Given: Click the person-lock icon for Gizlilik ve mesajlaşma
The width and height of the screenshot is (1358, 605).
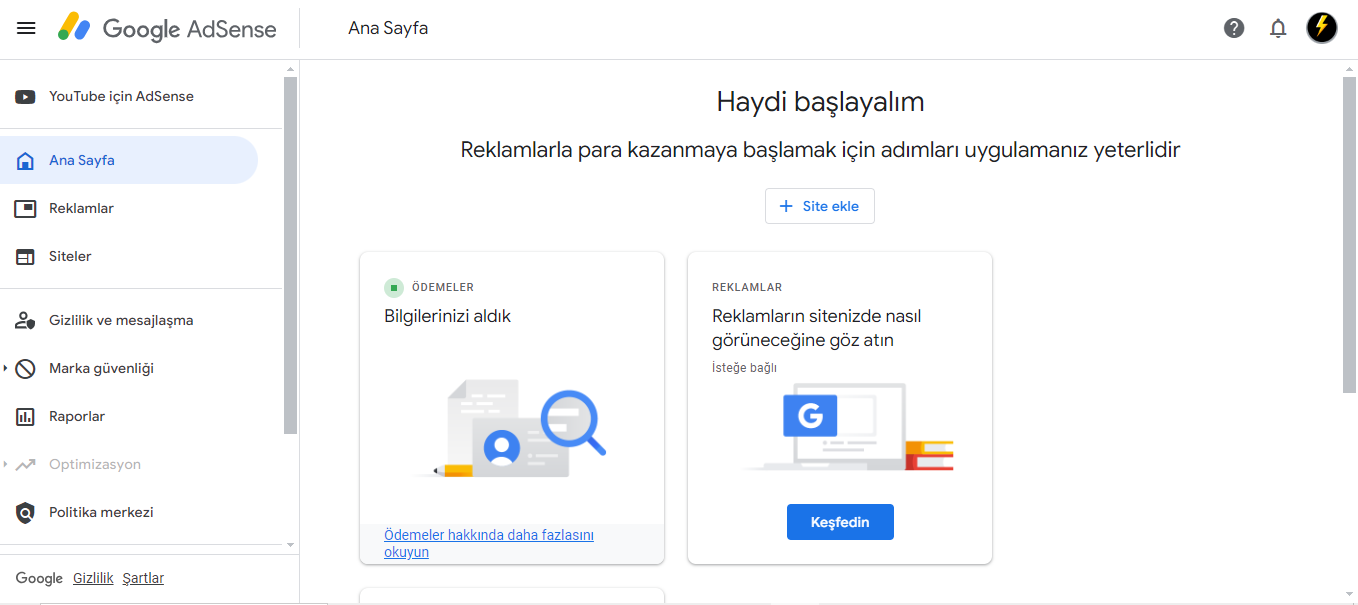Looking at the screenshot, I should coord(25,321).
